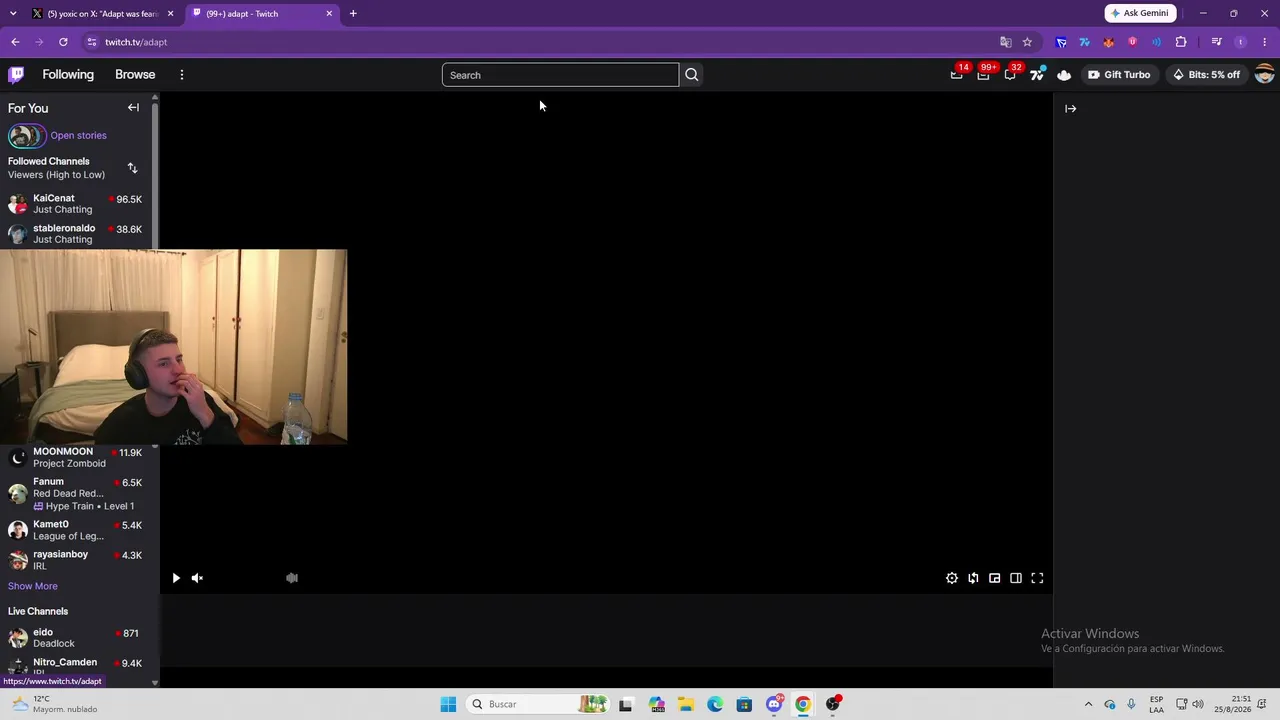
Task: Open the tab search dropdown arrow
Action: pyautogui.click(x=13, y=14)
